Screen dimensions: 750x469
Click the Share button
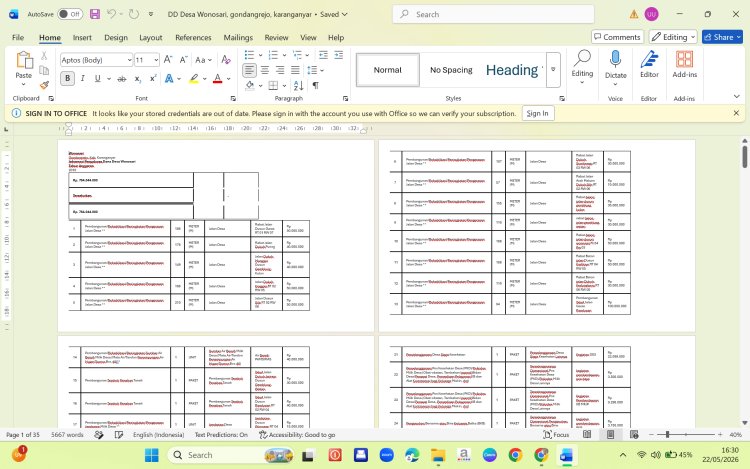[x=722, y=37]
